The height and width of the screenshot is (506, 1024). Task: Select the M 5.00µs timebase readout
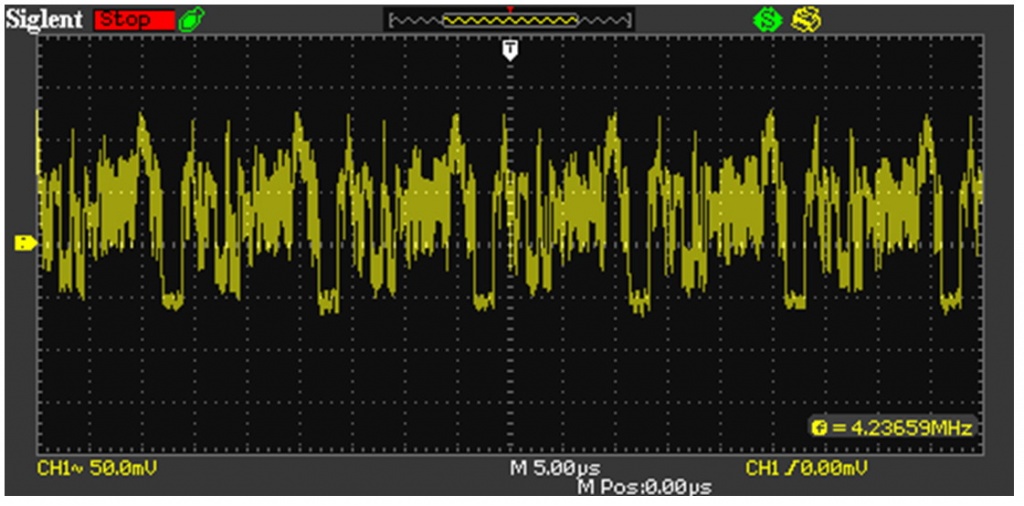click(556, 468)
